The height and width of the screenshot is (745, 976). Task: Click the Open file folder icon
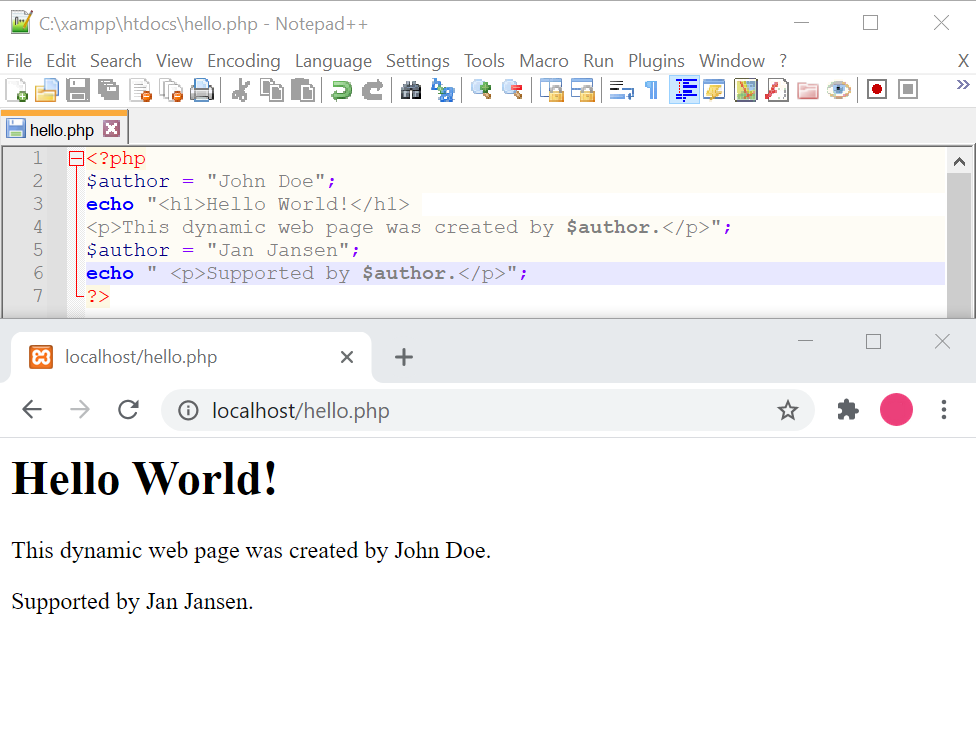click(47, 90)
